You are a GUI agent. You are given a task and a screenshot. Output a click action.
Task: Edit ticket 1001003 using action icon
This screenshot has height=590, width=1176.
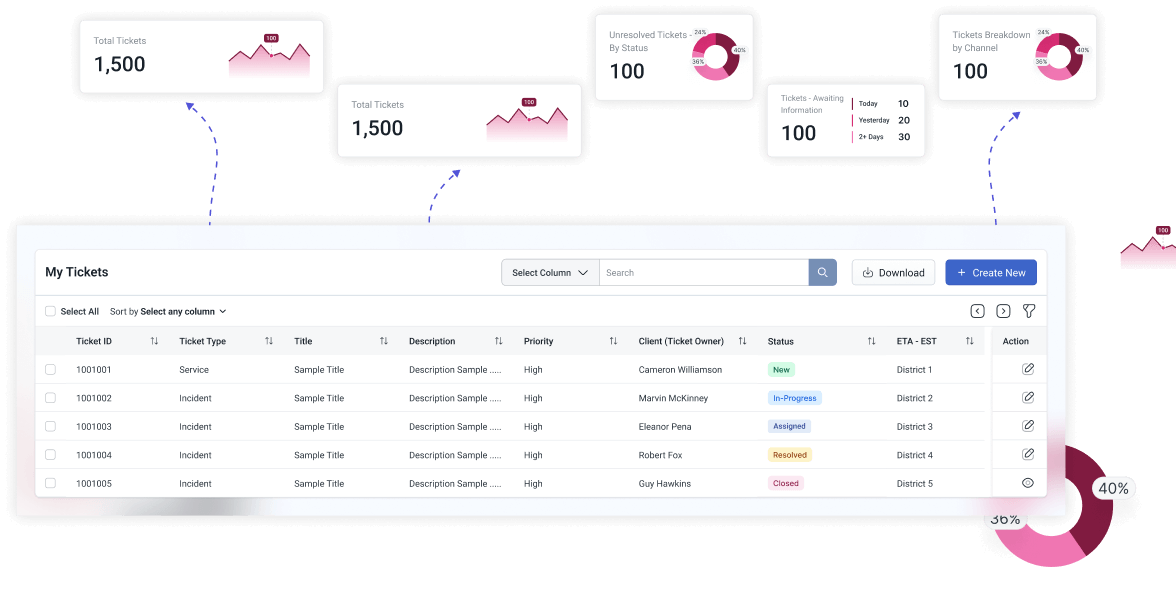(x=1027, y=426)
